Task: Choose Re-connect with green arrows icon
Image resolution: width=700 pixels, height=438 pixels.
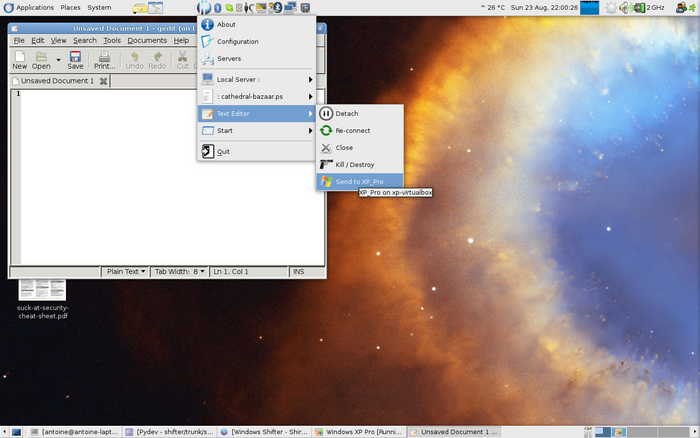Action: pos(326,131)
